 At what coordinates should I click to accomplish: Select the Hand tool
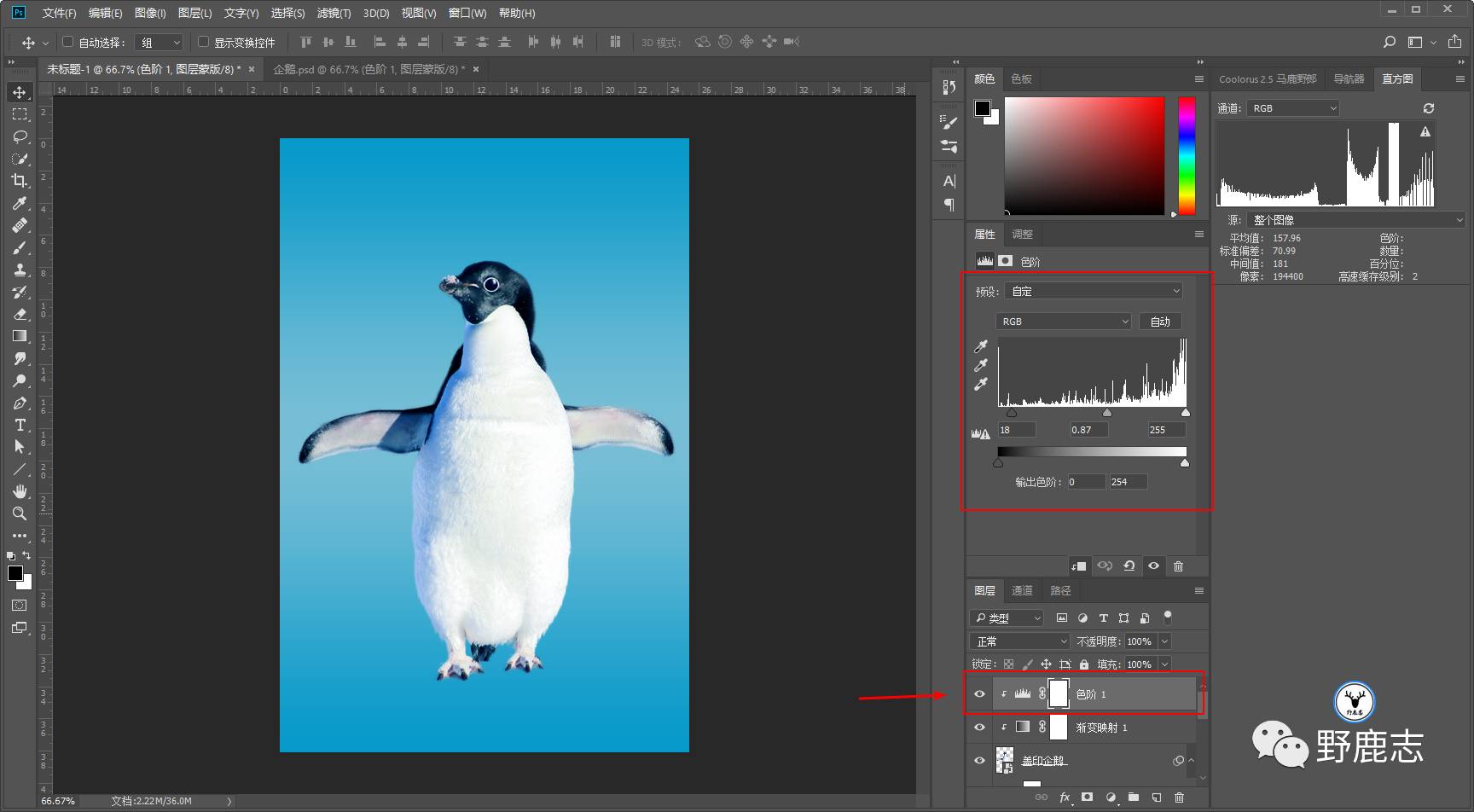point(19,491)
